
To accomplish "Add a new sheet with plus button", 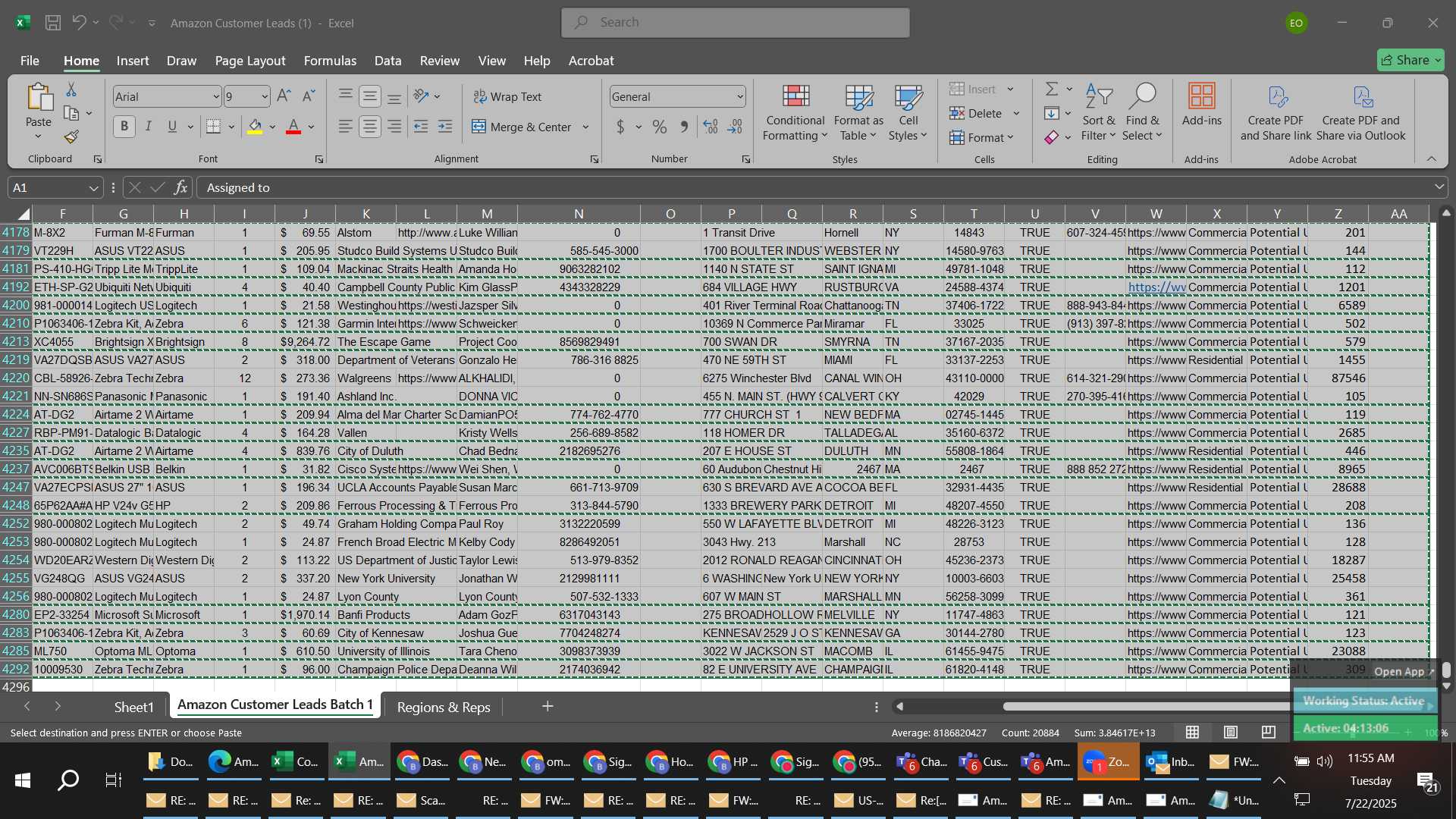I will (x=548, y=706).
